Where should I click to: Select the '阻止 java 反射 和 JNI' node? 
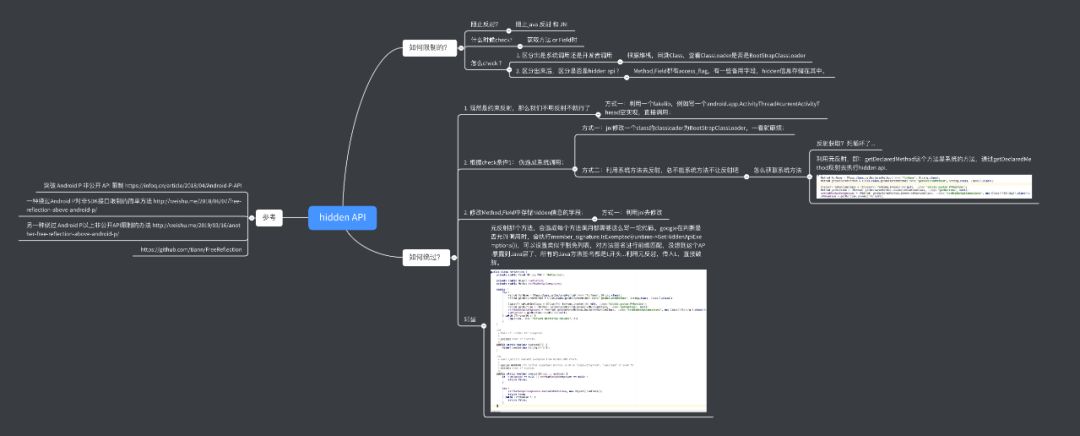pos(541,24)
